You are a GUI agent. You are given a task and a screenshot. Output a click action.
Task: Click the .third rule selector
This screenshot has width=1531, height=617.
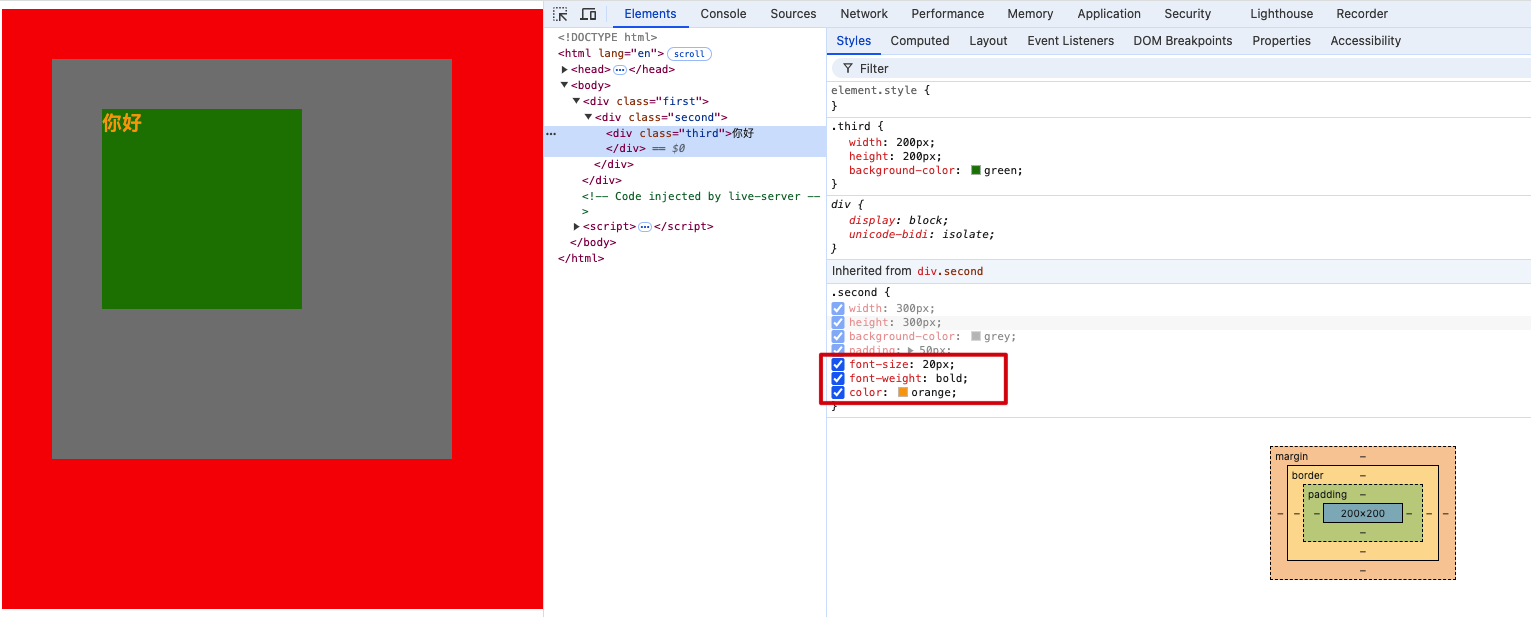[850, 127]
